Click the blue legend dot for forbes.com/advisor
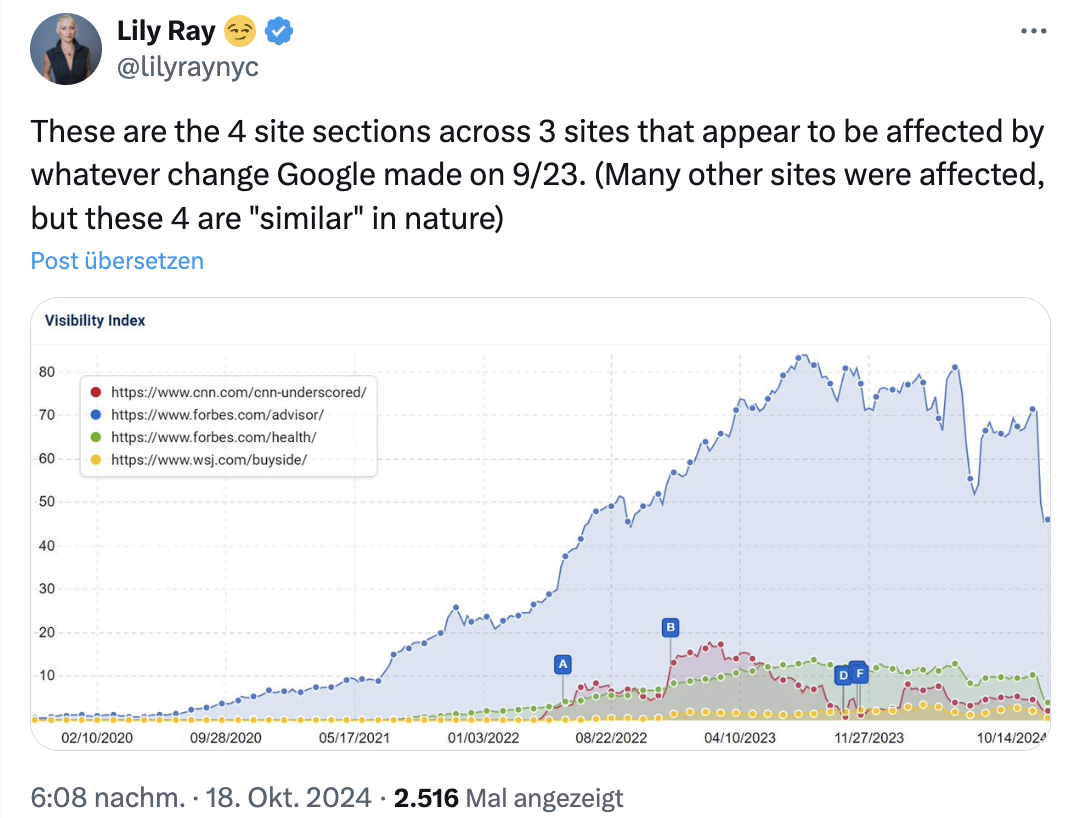Image resolution: width=1068 pixels, height=818 pixels. (x=94, y=414)
